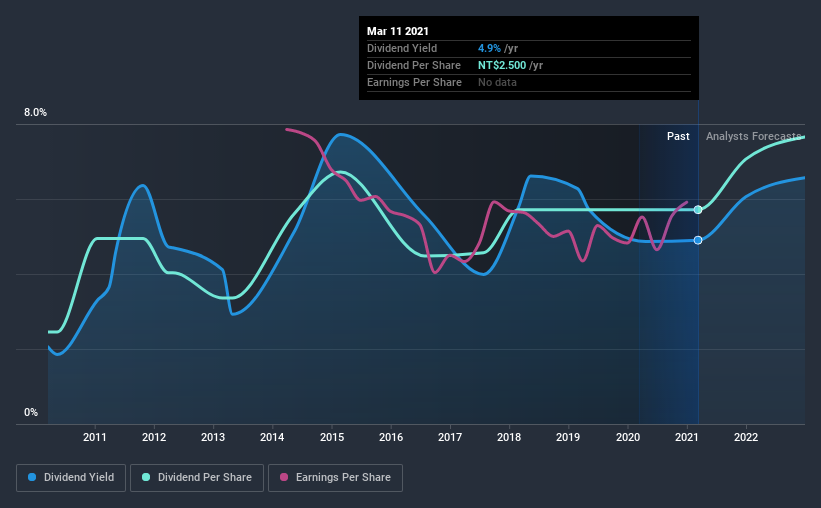This screenshot has height=508, width=821.
Task: Click the 2011 x-axis label
Action: click(95, 437)
